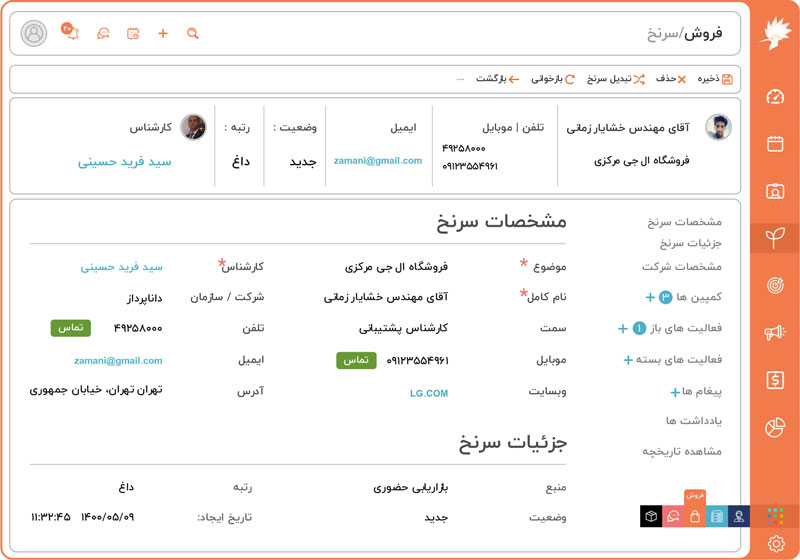The width and height of the screenshot is (800, 560).
Task: Click the target goals icon in sidebar
Action: pos(775,285)
